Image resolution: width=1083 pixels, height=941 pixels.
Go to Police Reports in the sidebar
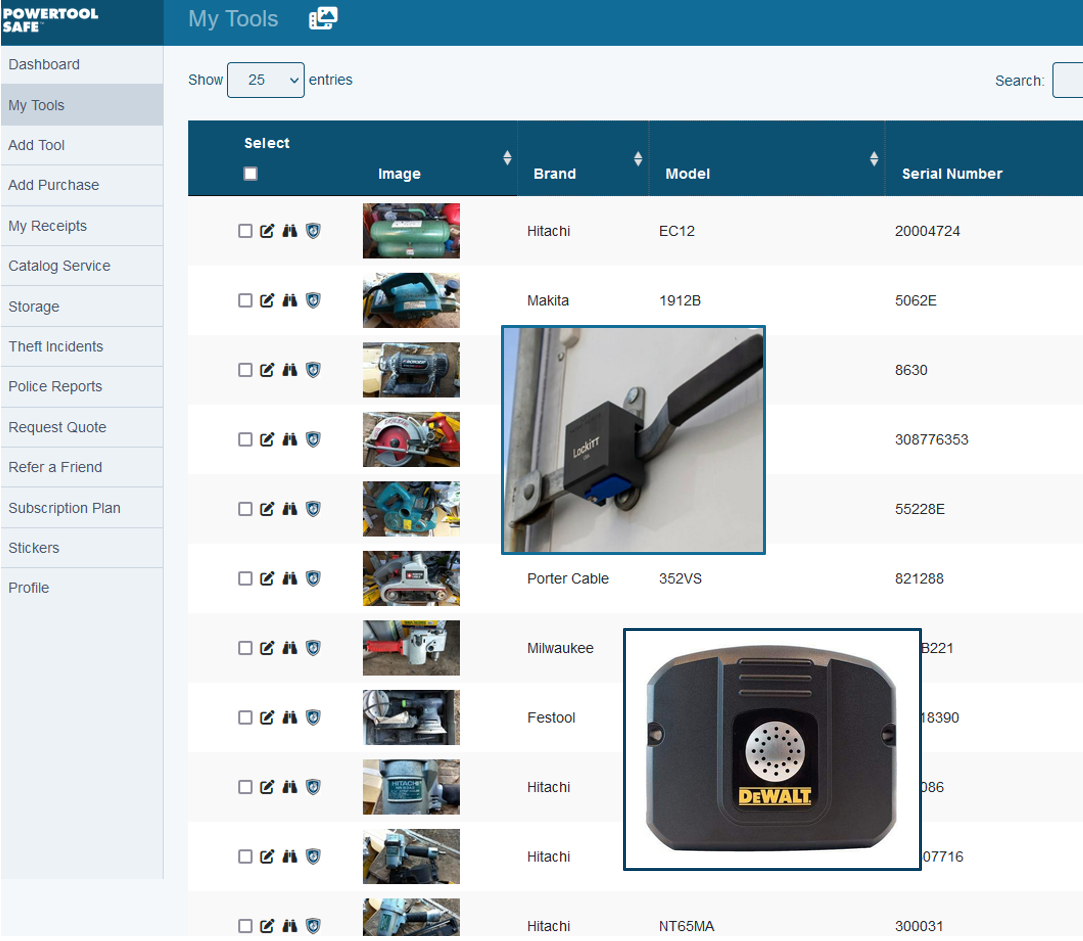[x=55, y=387]
